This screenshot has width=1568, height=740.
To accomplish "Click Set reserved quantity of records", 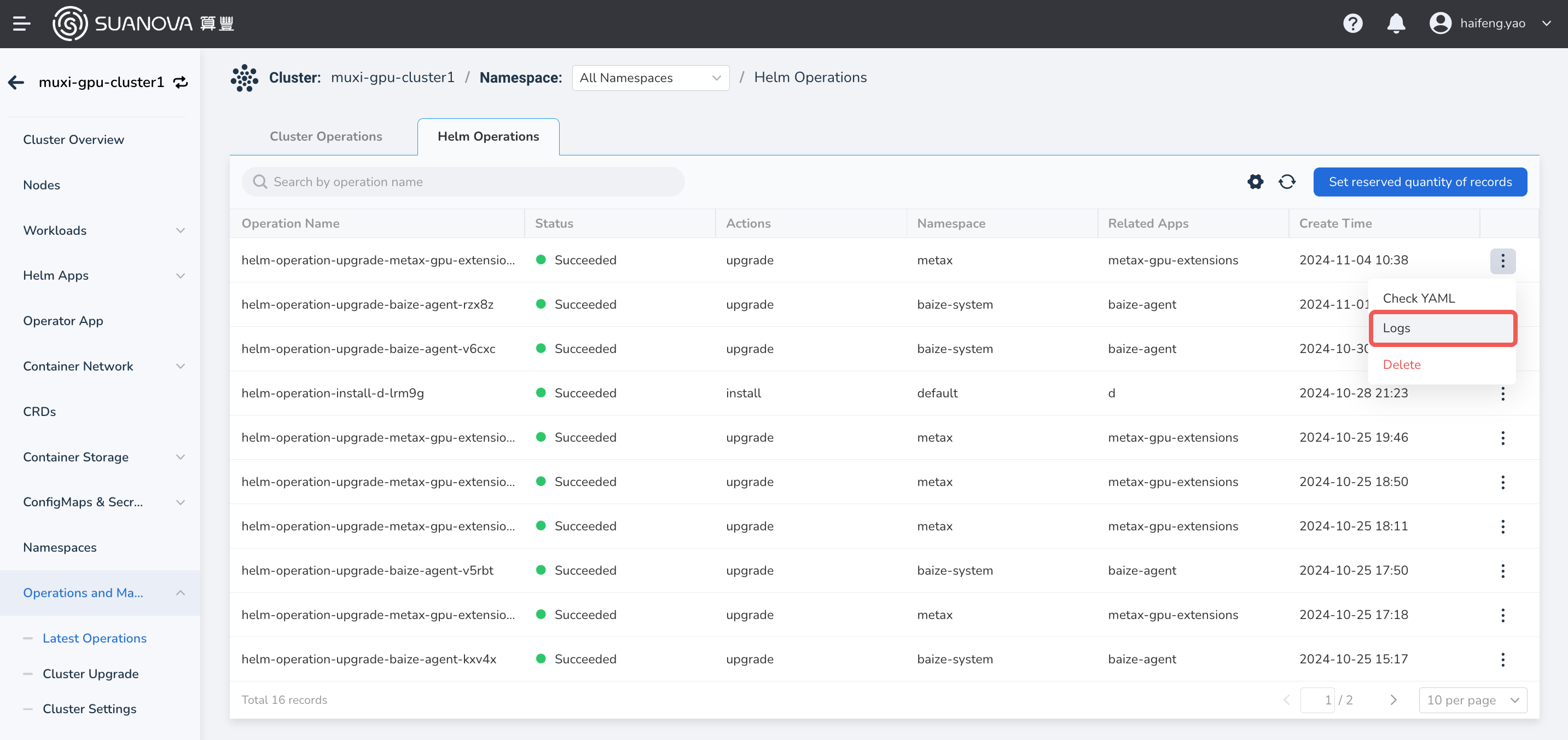I will point(1420,182).
